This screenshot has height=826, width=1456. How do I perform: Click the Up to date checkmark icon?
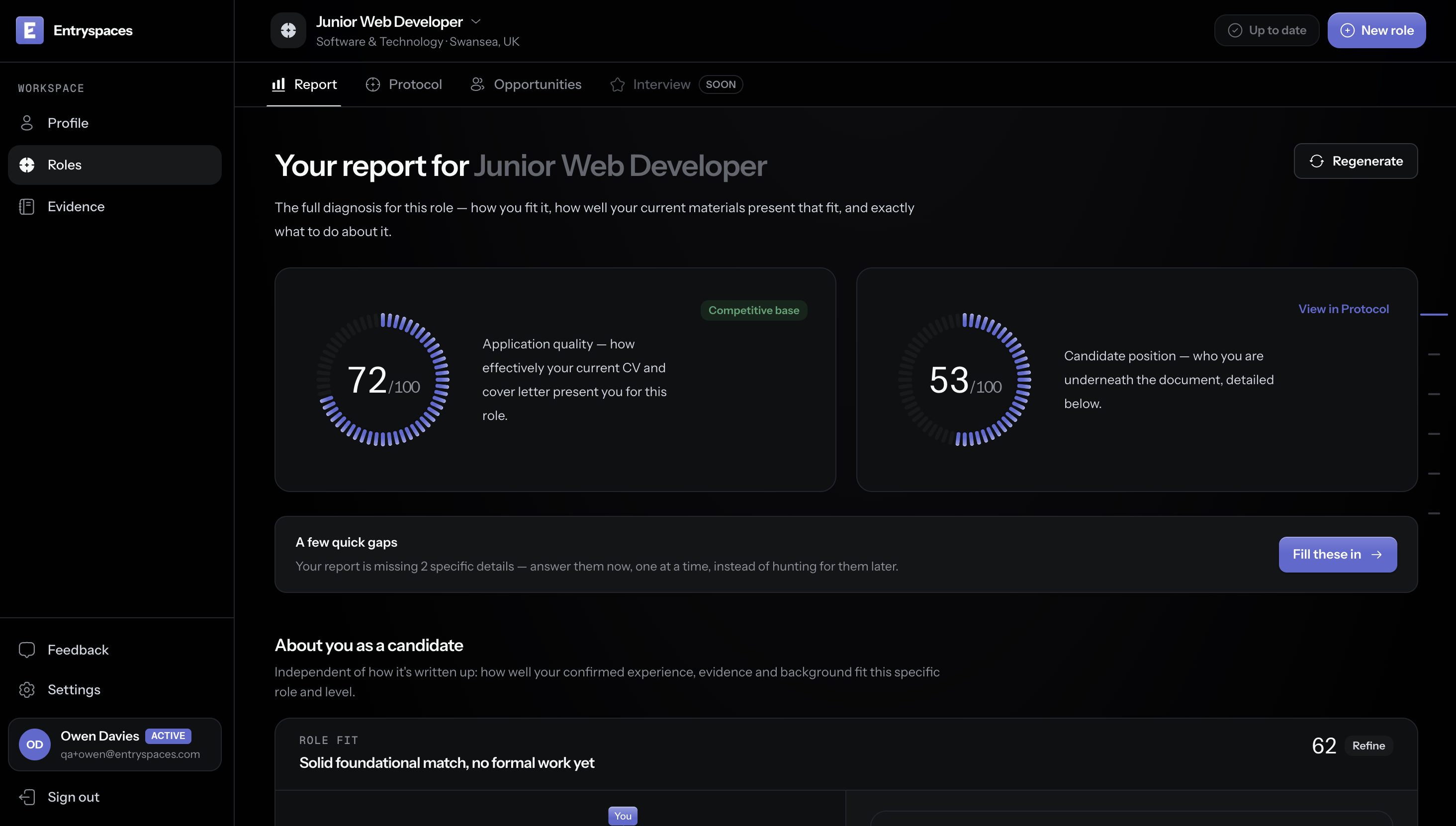(1235, 30)
